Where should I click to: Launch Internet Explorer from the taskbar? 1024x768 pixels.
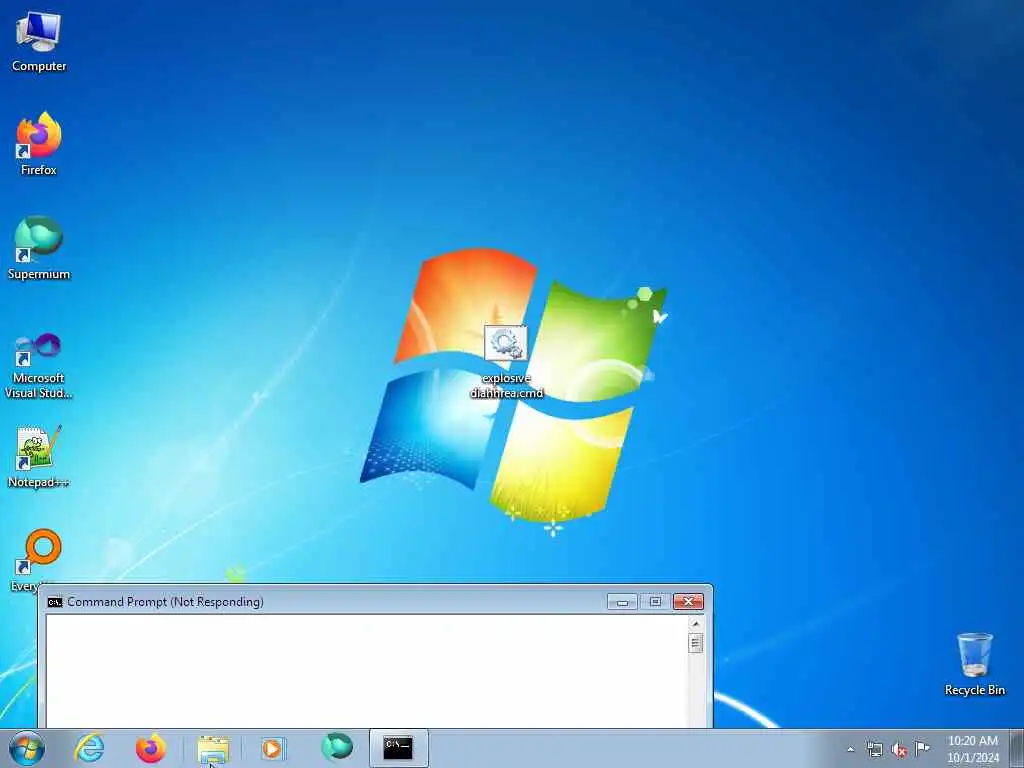89,748
